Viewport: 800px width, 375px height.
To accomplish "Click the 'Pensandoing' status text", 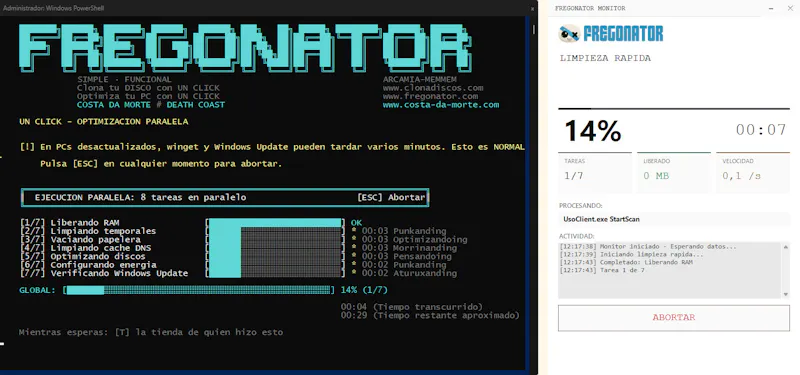I will [x=422, y=256].
